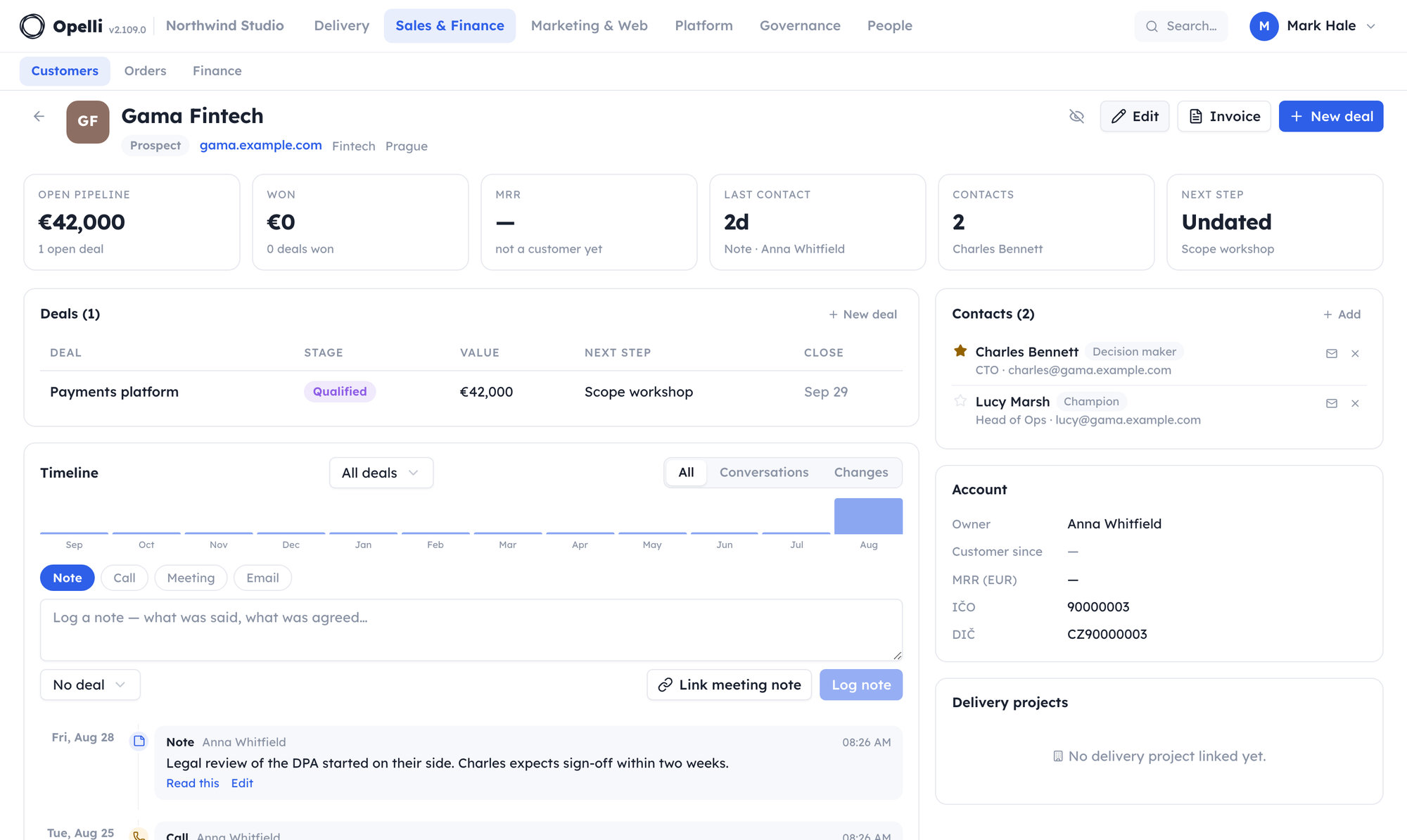Click the DIČ value CZ90000003
The height and width of the screenshot is (840, 1407).
(x=1107, y=635)
